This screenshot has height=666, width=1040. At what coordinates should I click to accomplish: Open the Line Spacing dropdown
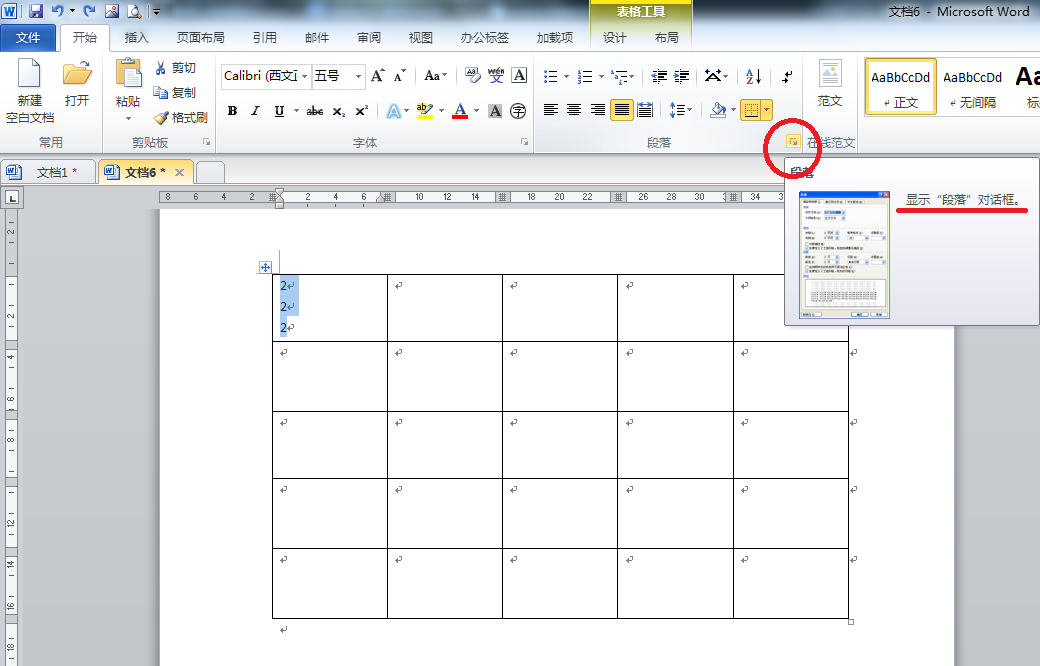click(x=681, y=109)
